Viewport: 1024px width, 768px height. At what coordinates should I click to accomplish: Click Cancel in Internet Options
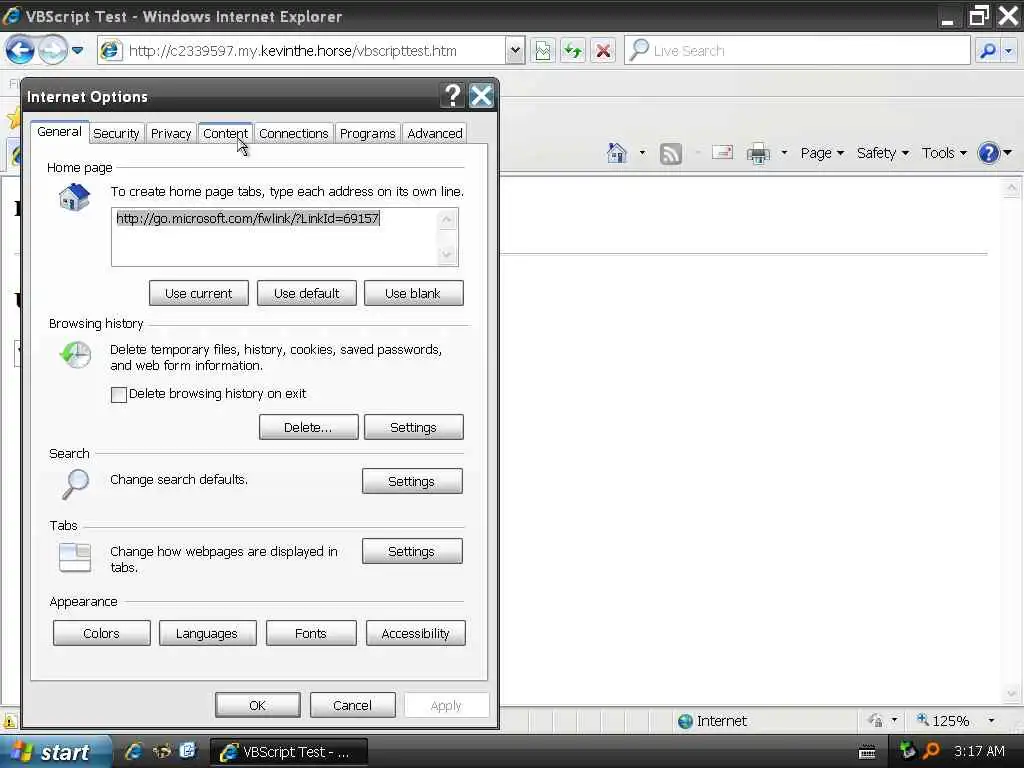point(352,705)
